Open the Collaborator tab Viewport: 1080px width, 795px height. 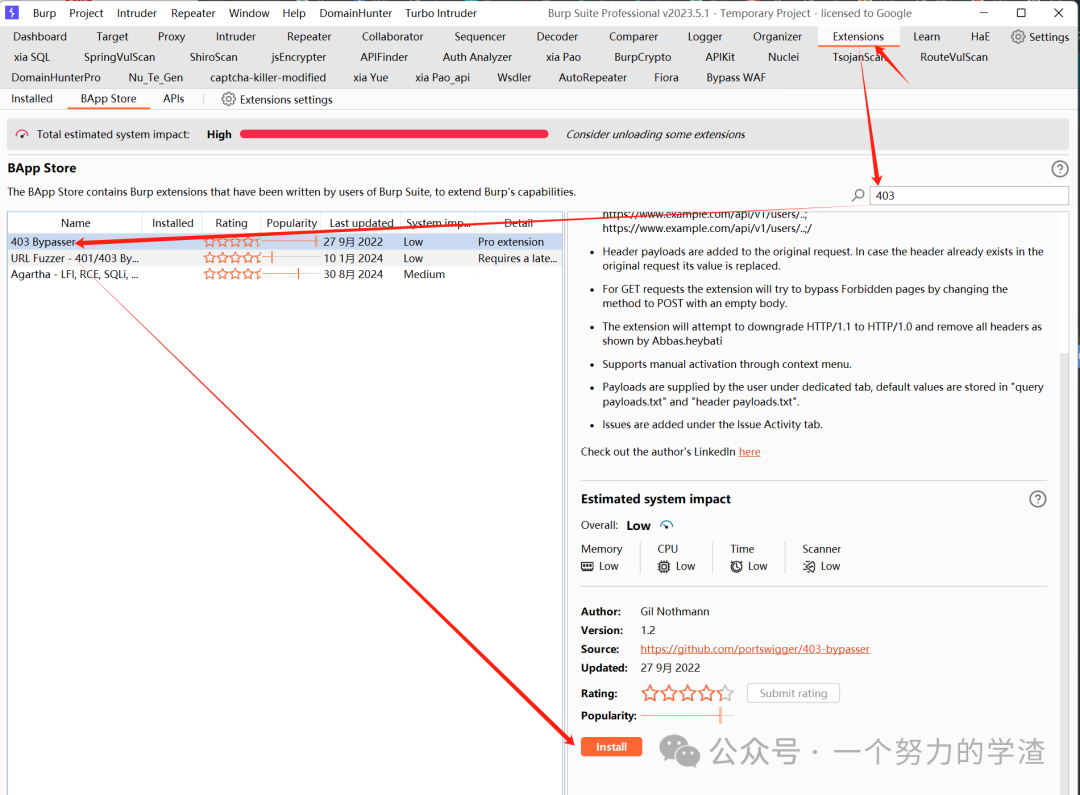point(393,37)
